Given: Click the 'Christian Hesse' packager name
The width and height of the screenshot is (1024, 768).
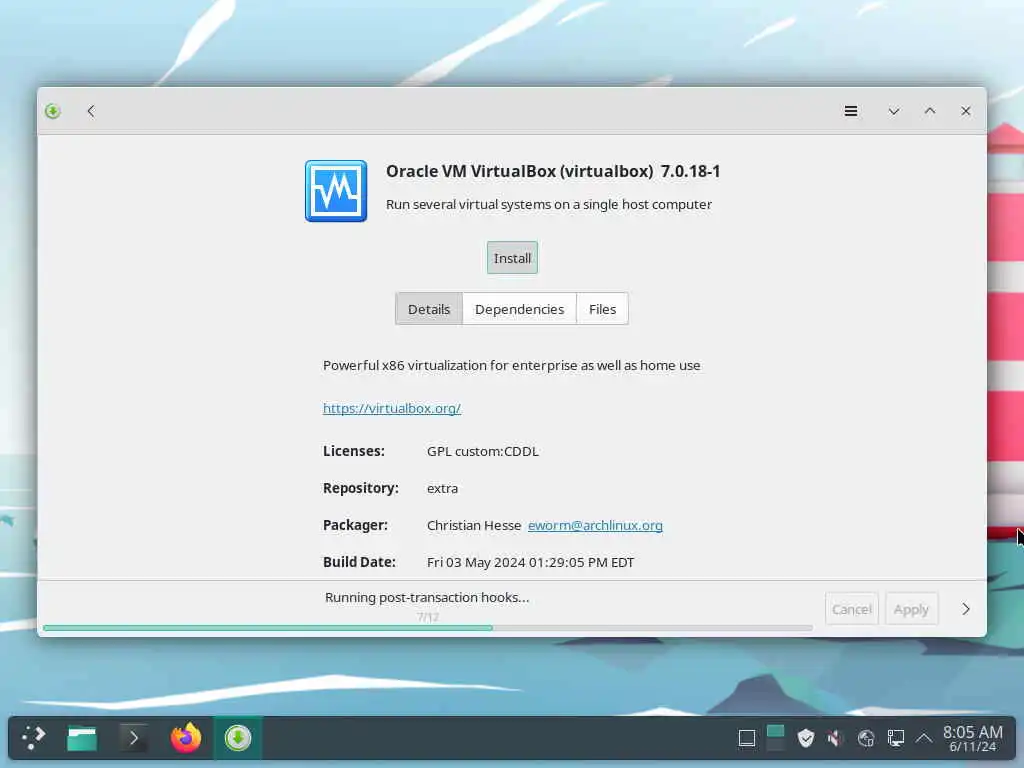Looking at the screenshot, I should (x=473, y=525).
